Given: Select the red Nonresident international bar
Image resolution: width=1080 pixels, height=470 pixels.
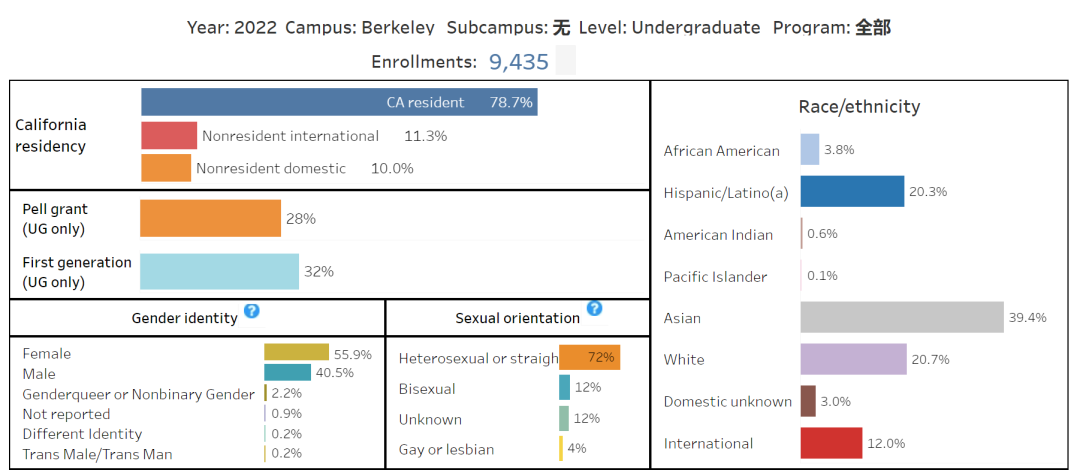Looking at the screenshot, I should [168, 136].
